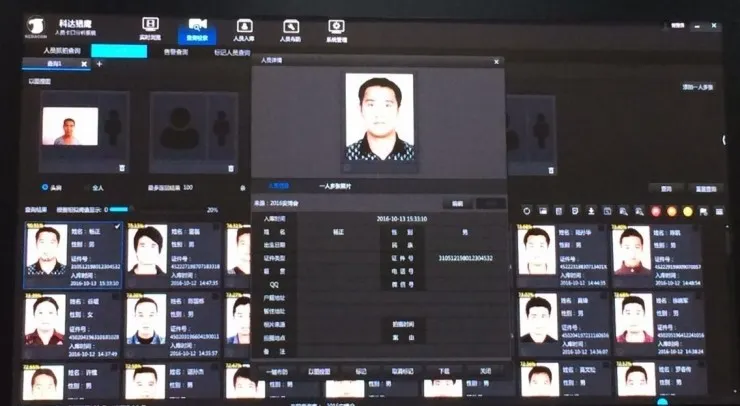The image size is (740, 406).
Task: Open the 实时浏览 live view module
Action: [150, 29]
